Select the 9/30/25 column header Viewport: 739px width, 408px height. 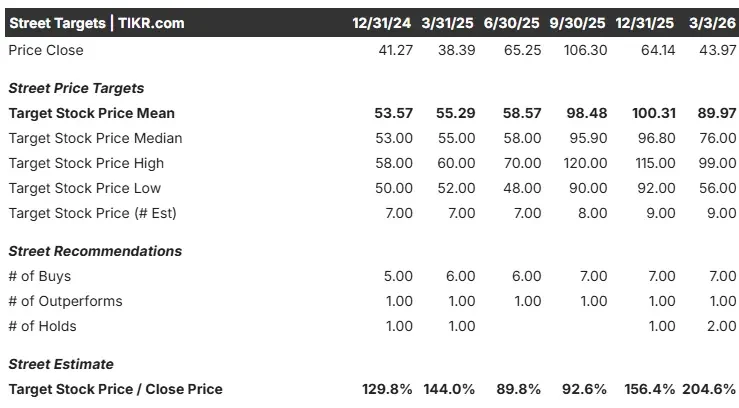tap(577, 23)
